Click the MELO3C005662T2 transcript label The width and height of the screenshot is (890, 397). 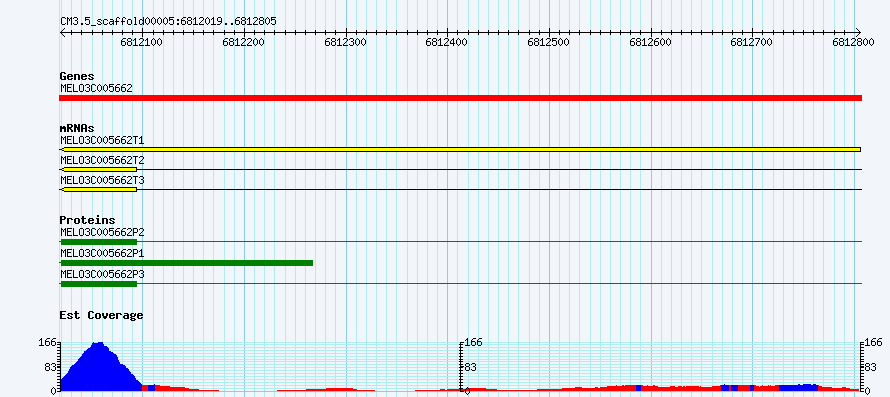pos(102,160)
